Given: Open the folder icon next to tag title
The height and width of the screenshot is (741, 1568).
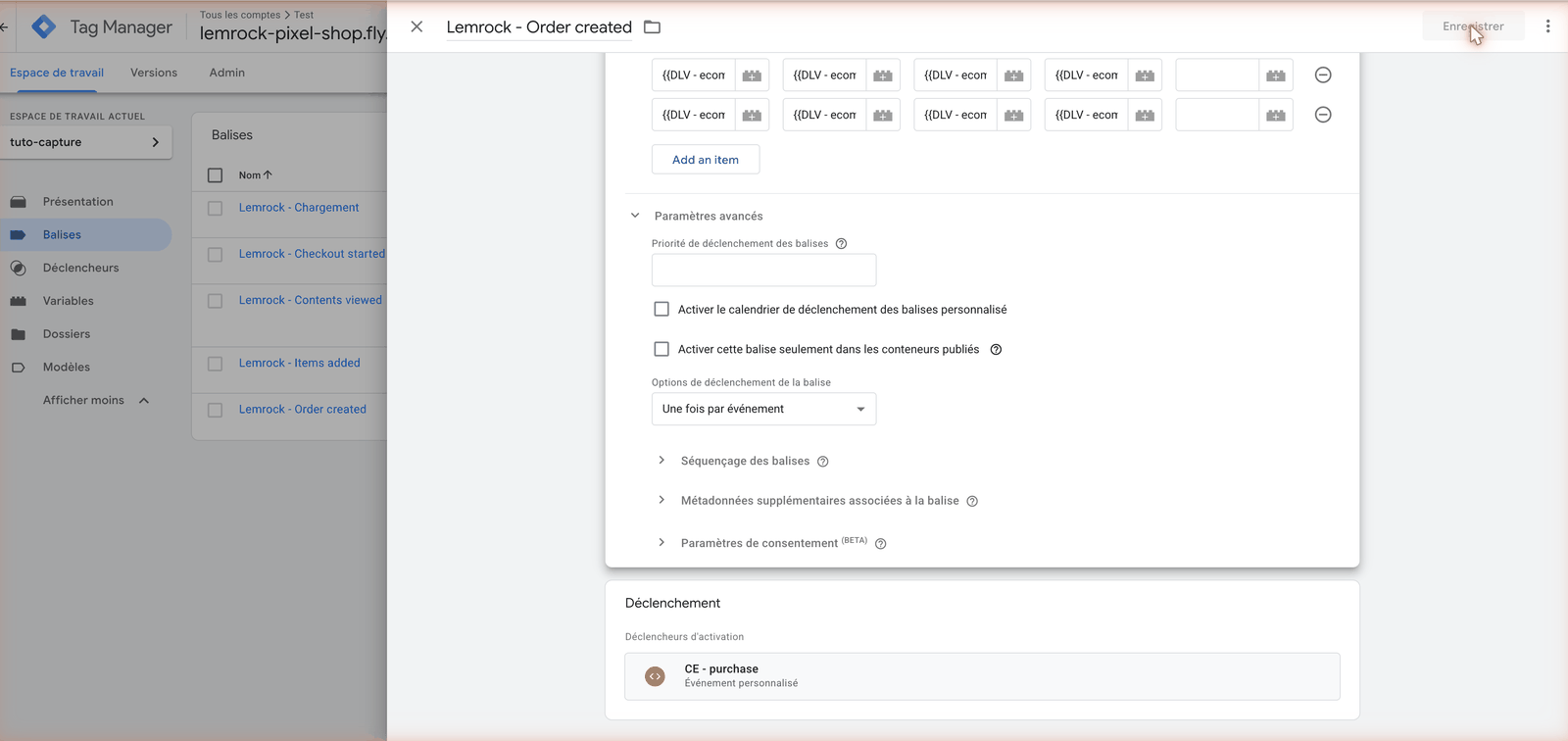Looking at the screenshot, I should point(652,27).
